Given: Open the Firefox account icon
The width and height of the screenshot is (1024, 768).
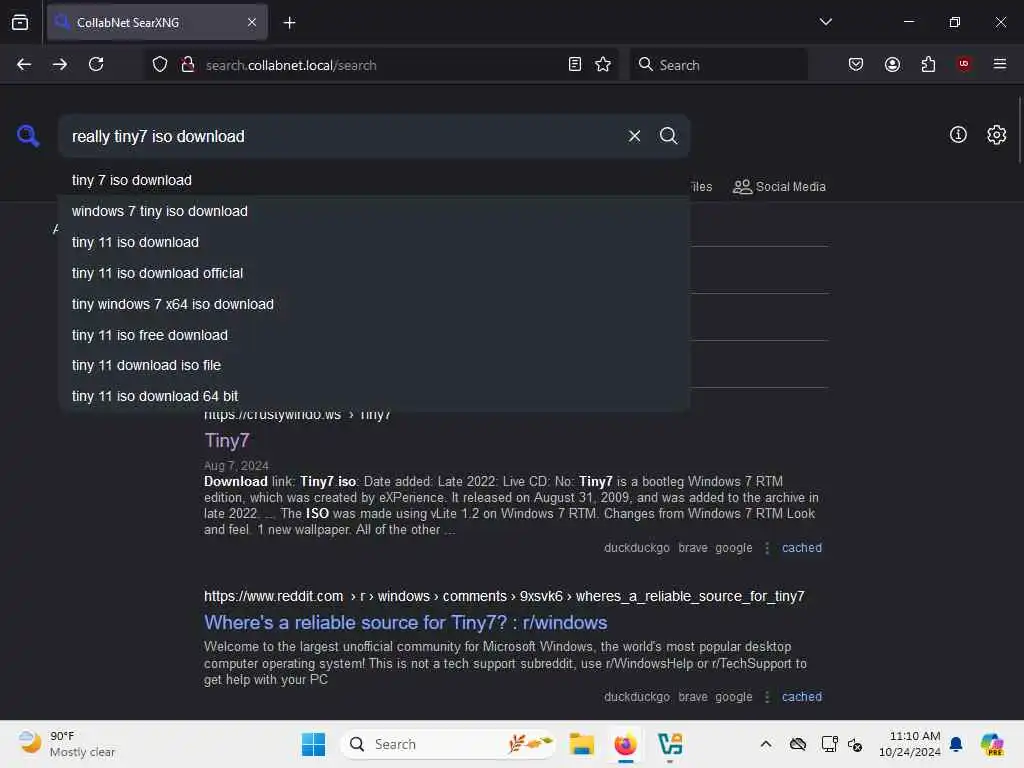Looking at the screenshot, I should (x=892, y=64).
